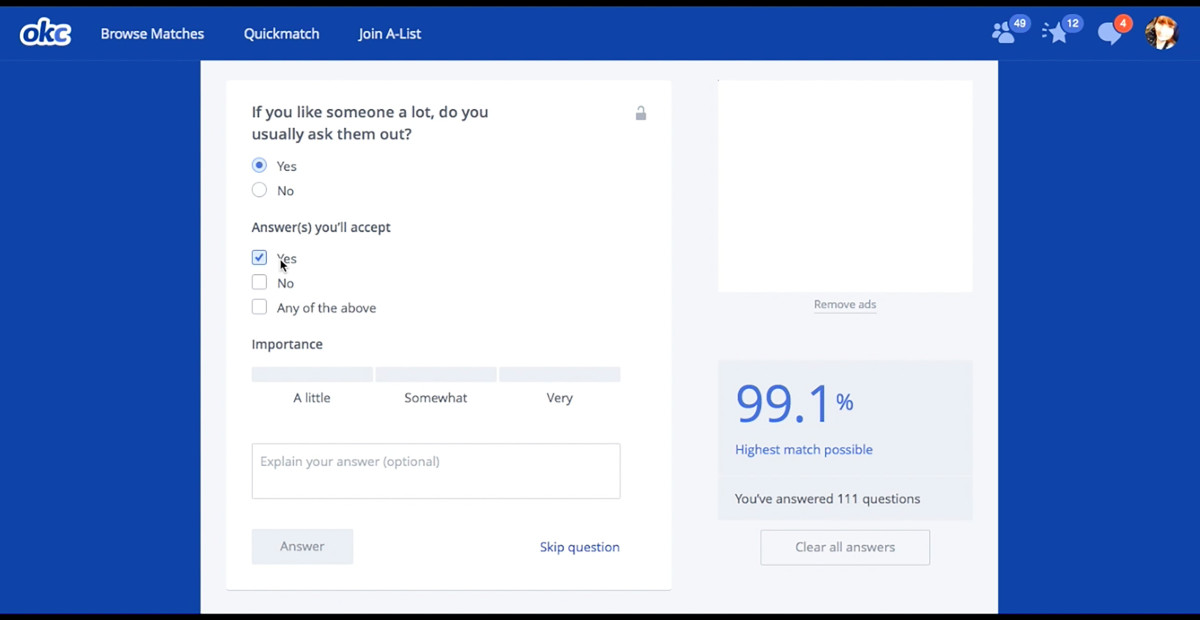The image size is (1200, 620).
Task: Click the 'Skip question' link
Action: (x=579, y=547)
